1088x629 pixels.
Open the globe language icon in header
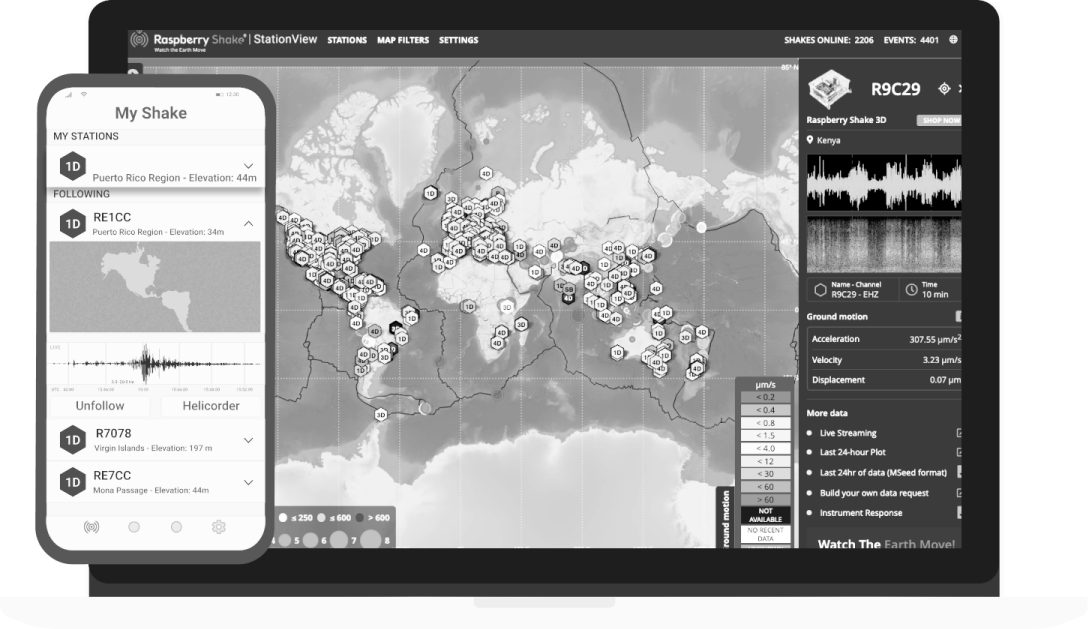click(x=953, y=40)
